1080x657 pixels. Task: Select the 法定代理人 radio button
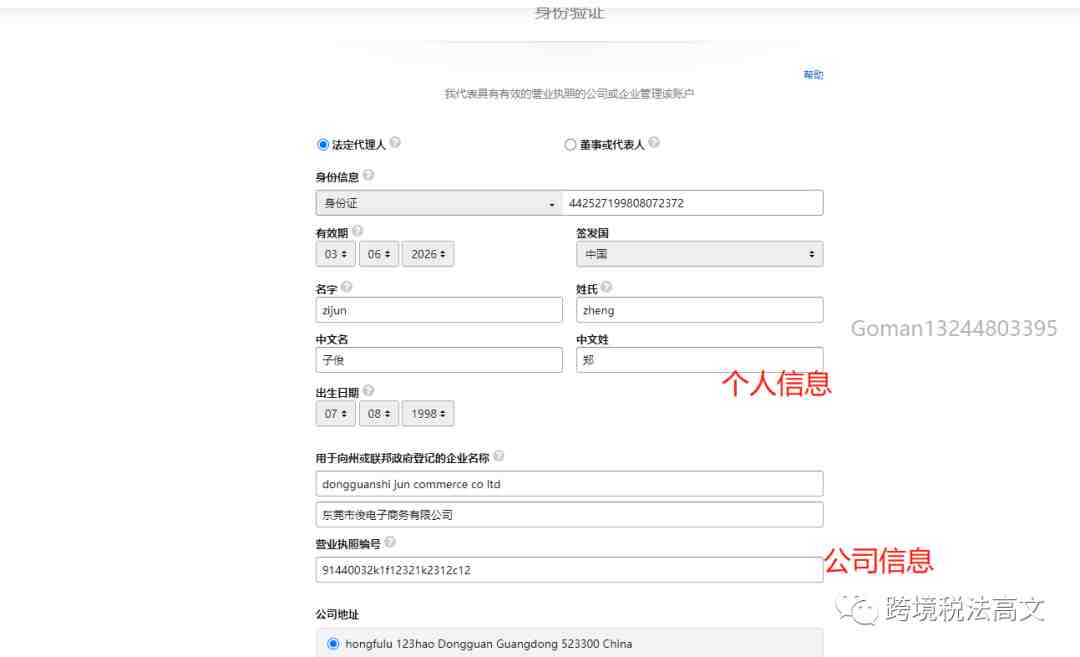(x=322, y=145)
